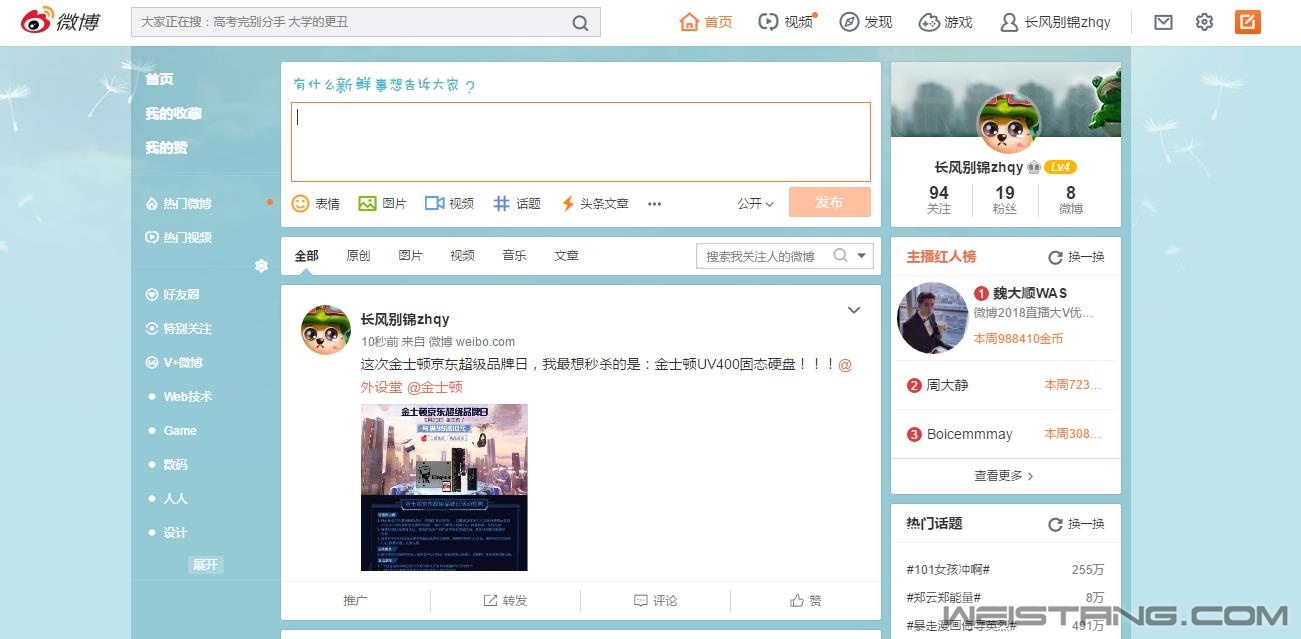
Task: View the 94 关注 following count
Action: pyautogui.click(x=939, y=200)
